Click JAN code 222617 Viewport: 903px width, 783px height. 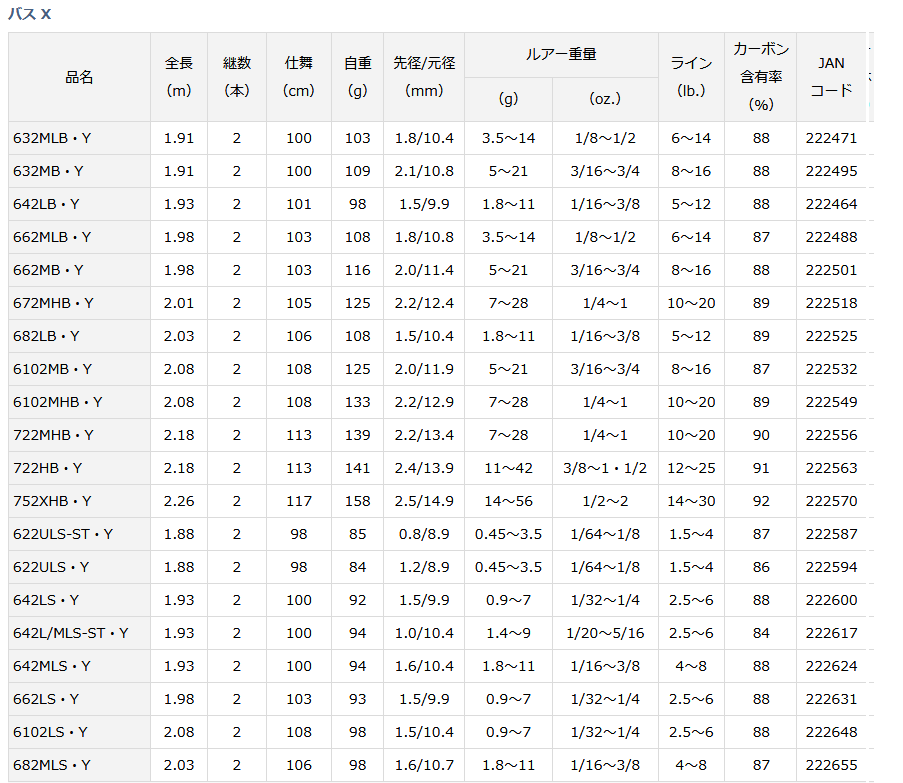tap(832, 633)
